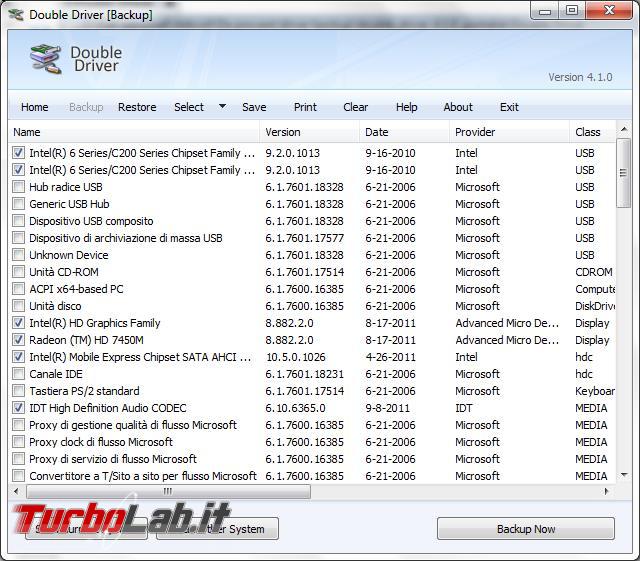Sort list by Name column header
640x561 pixels.
[134, 132]
